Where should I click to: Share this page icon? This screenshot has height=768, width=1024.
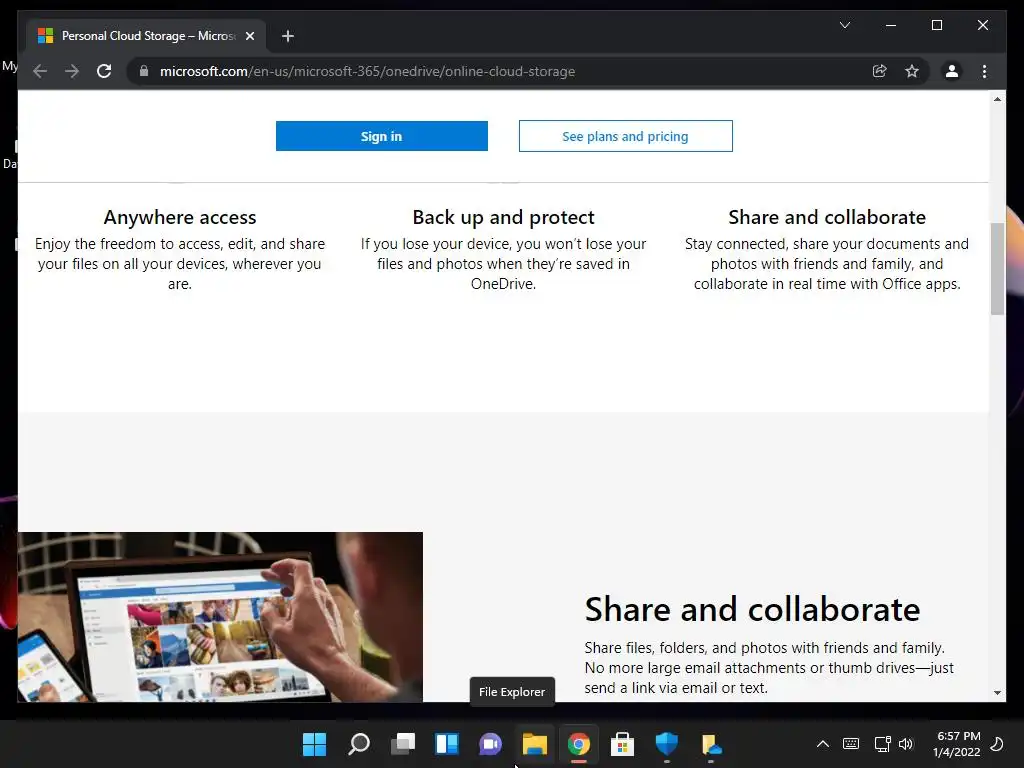880,71
